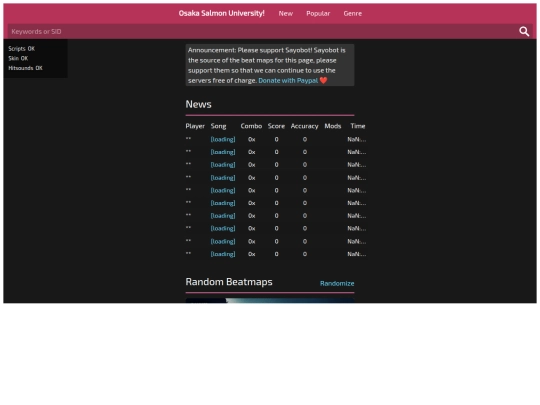
Task: Click the Skin OK status text
Action: point(18,58)
